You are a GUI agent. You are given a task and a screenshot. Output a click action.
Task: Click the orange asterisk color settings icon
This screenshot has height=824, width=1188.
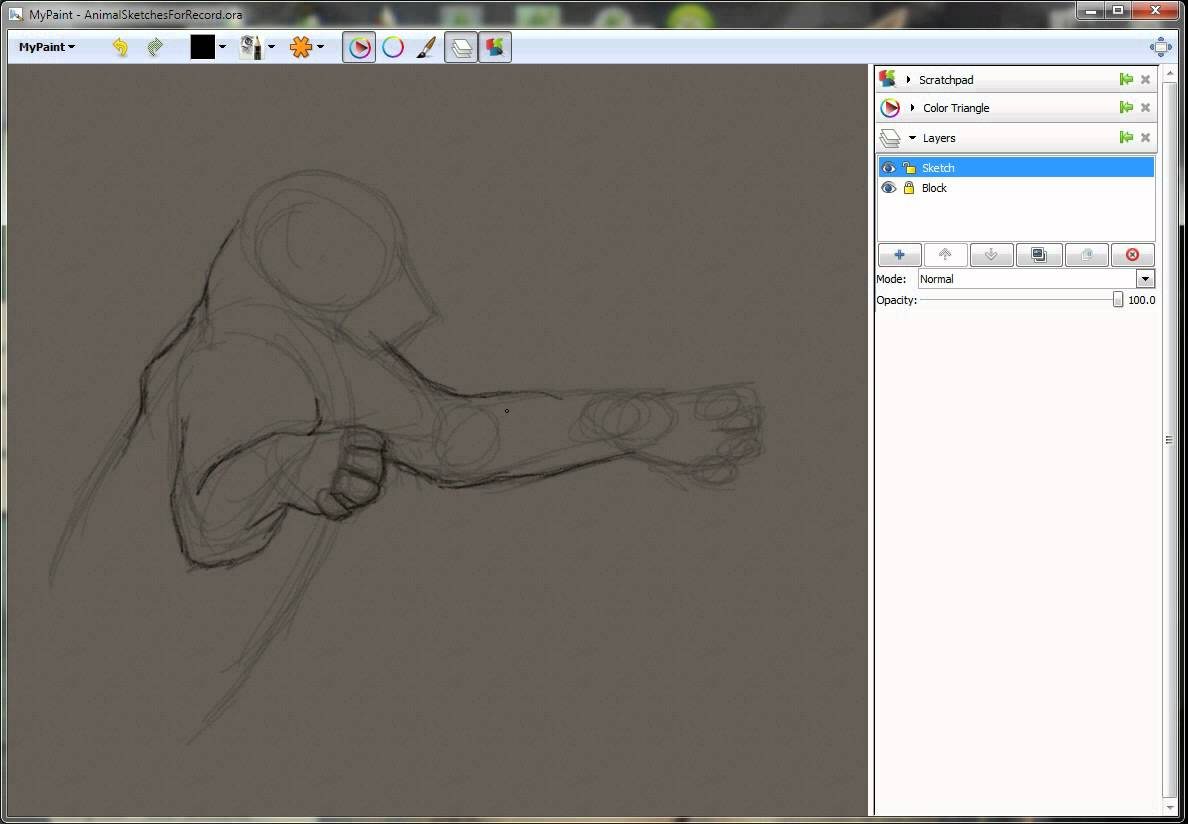pos(300,46)
